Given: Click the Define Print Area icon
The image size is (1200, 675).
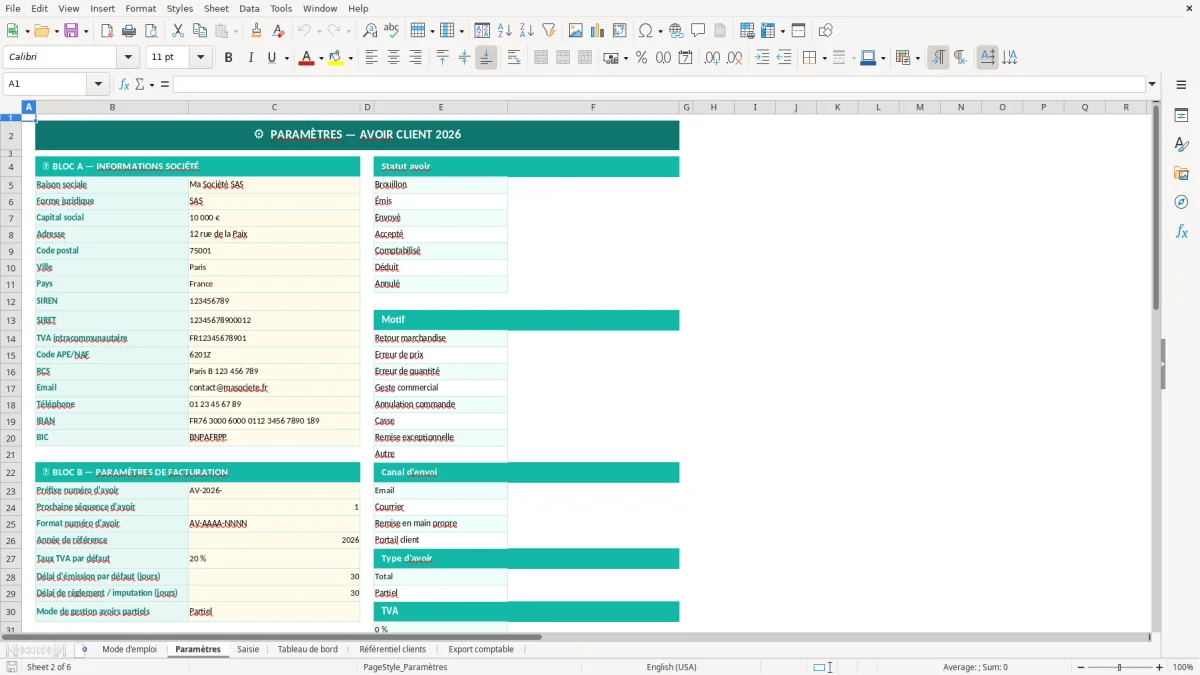Looking at the screenshot, I should point(747,31).
